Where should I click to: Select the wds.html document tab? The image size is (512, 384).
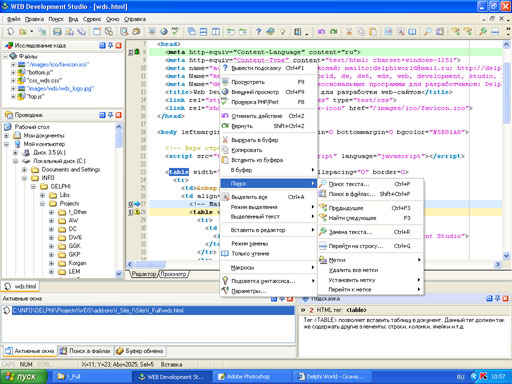21,286
